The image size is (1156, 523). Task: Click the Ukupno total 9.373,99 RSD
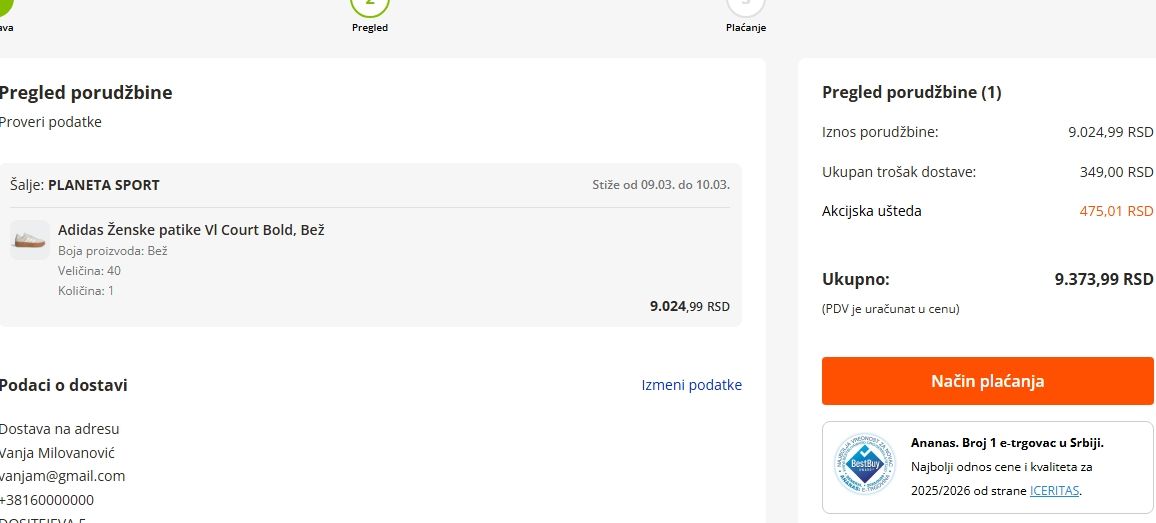click(x=1103, y=280)
